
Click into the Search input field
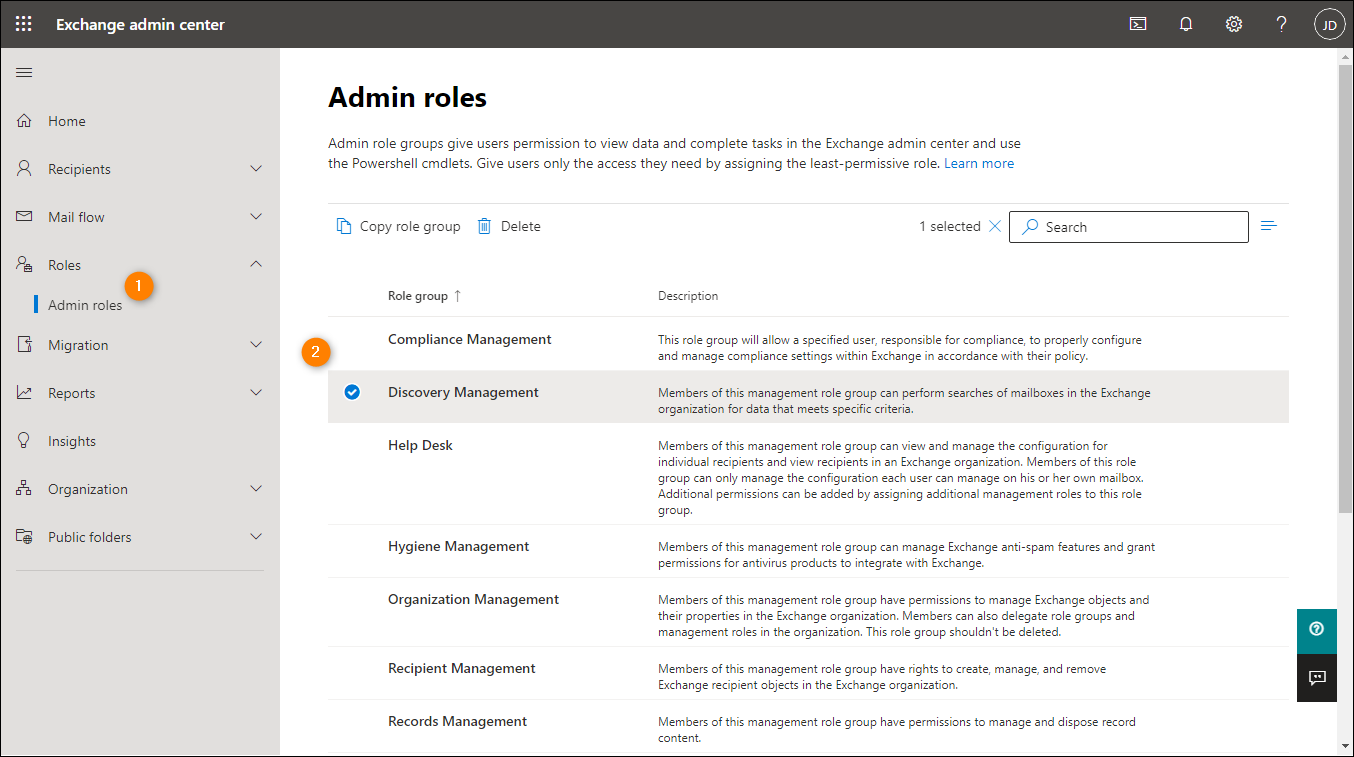click(x=1129, y=227)
